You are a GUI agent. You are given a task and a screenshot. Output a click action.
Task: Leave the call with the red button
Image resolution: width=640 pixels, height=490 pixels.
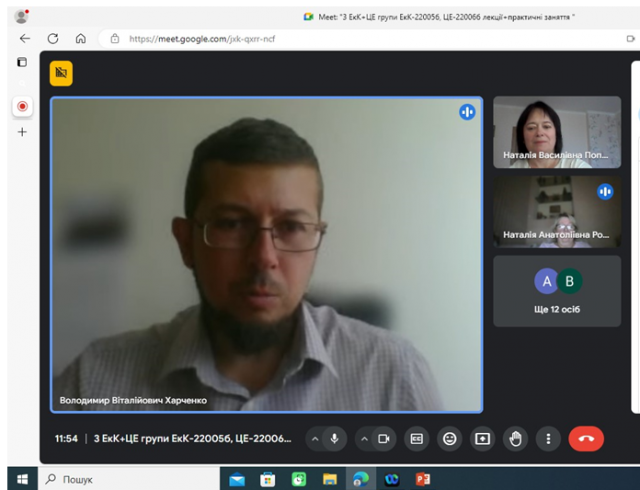[586, 439]
